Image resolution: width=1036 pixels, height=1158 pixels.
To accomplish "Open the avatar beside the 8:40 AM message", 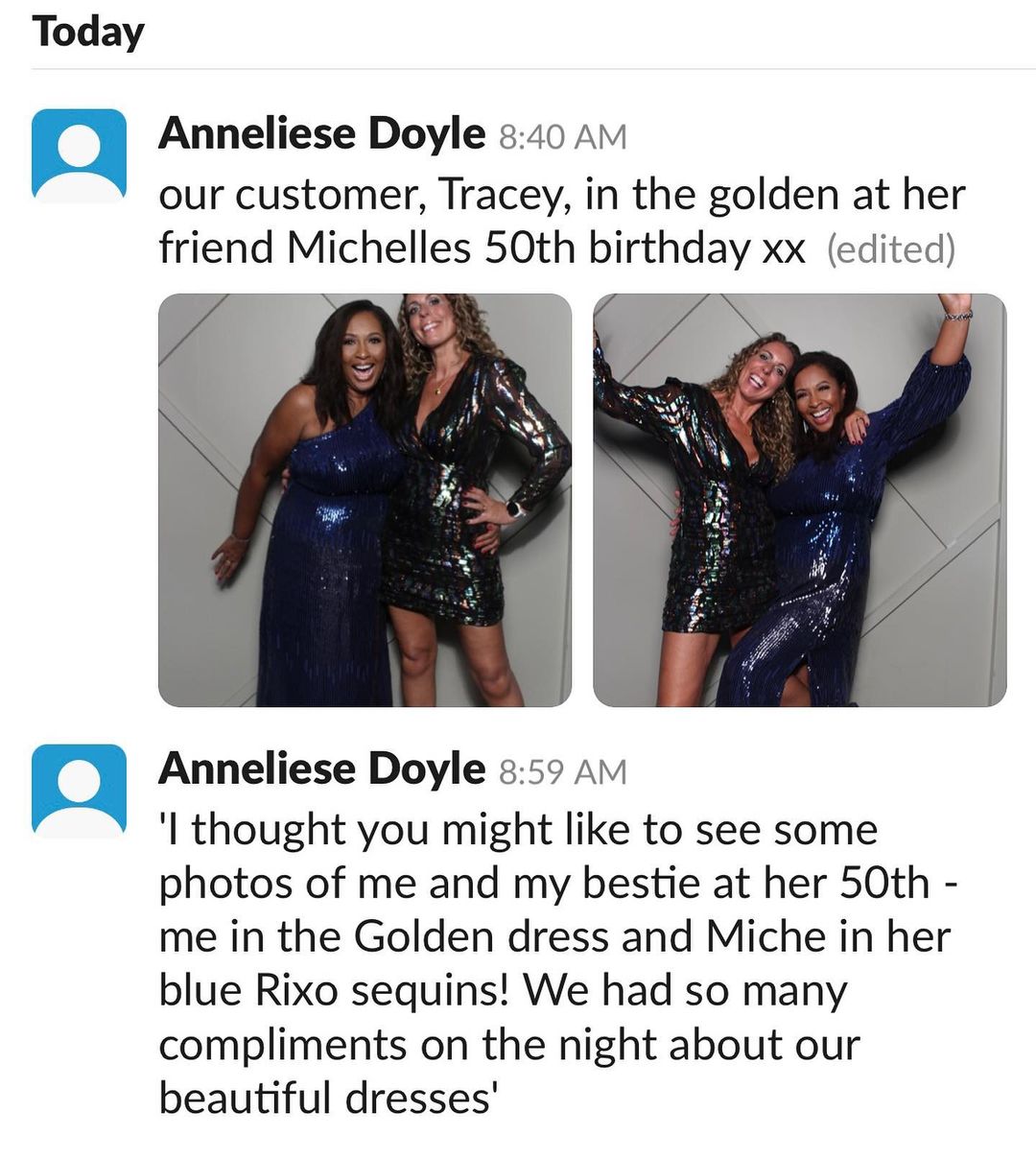I will point(80,155).
